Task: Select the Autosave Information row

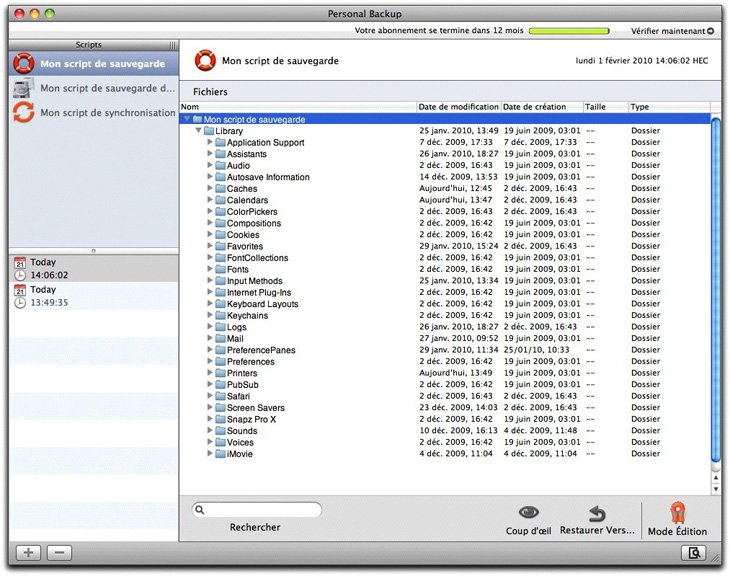Action: (x=445, y=177)
